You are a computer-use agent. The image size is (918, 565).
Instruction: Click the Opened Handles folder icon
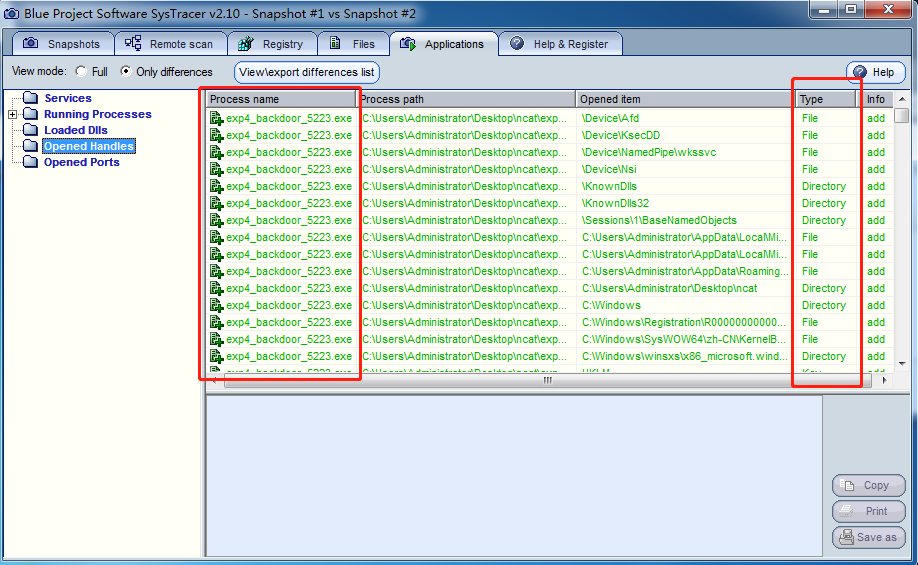coord(30,145)
